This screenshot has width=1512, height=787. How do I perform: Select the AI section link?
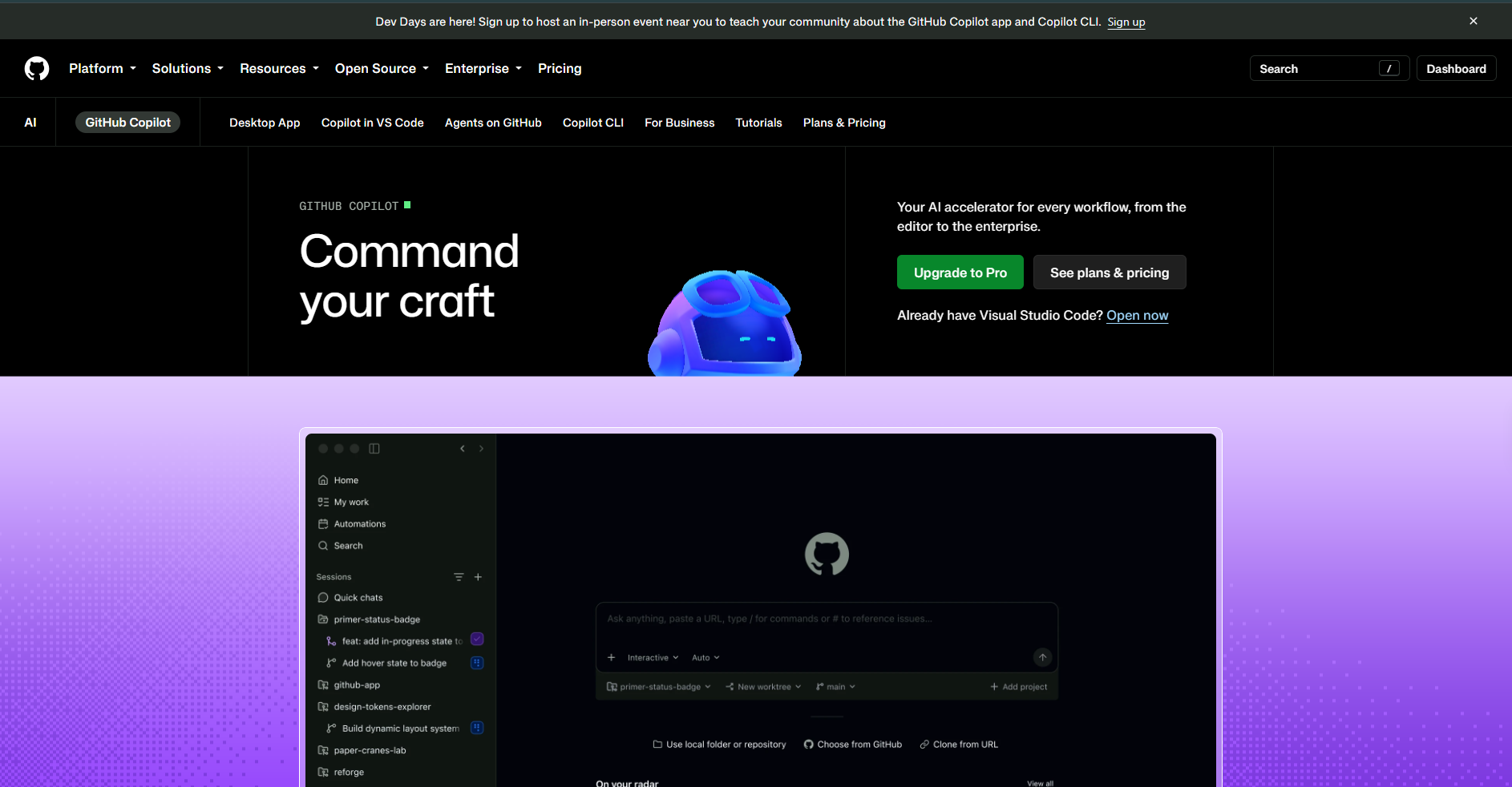(30, 123)
